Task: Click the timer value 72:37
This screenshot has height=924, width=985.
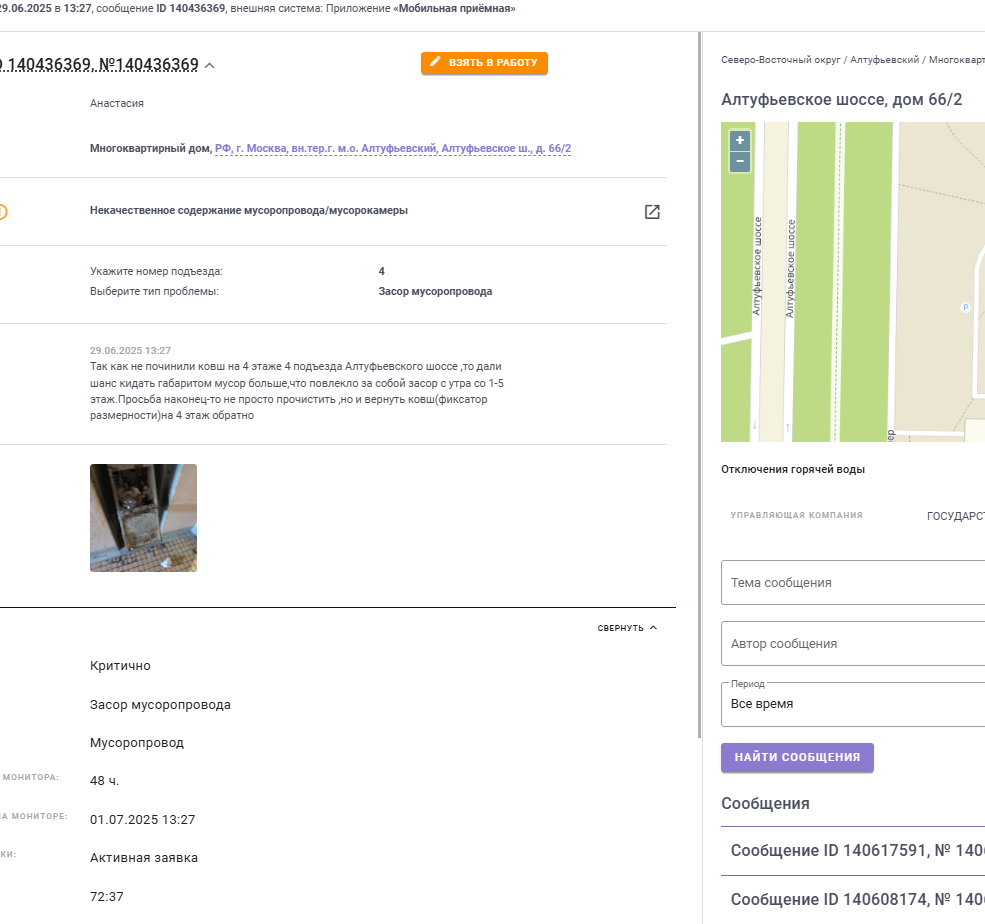Action: [x=107, y=897]
